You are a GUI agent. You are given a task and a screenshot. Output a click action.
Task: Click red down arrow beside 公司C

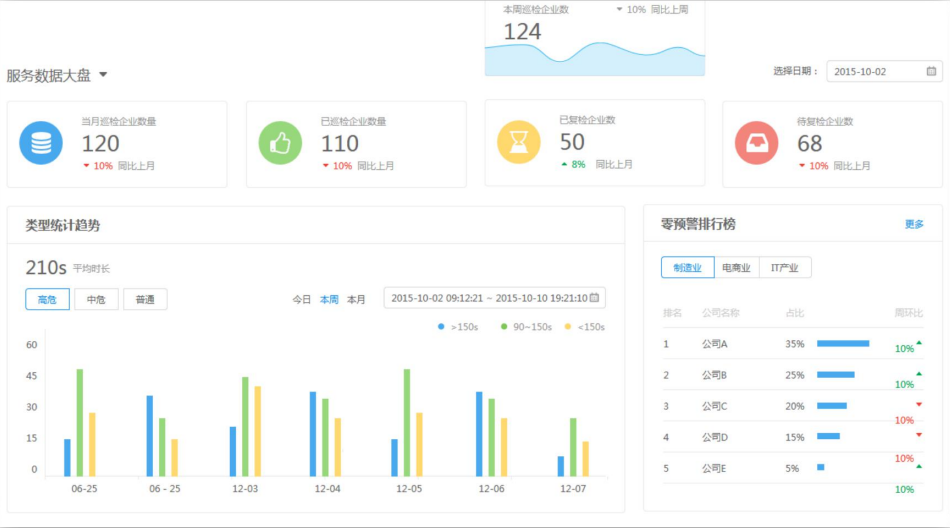coord(919,405)
